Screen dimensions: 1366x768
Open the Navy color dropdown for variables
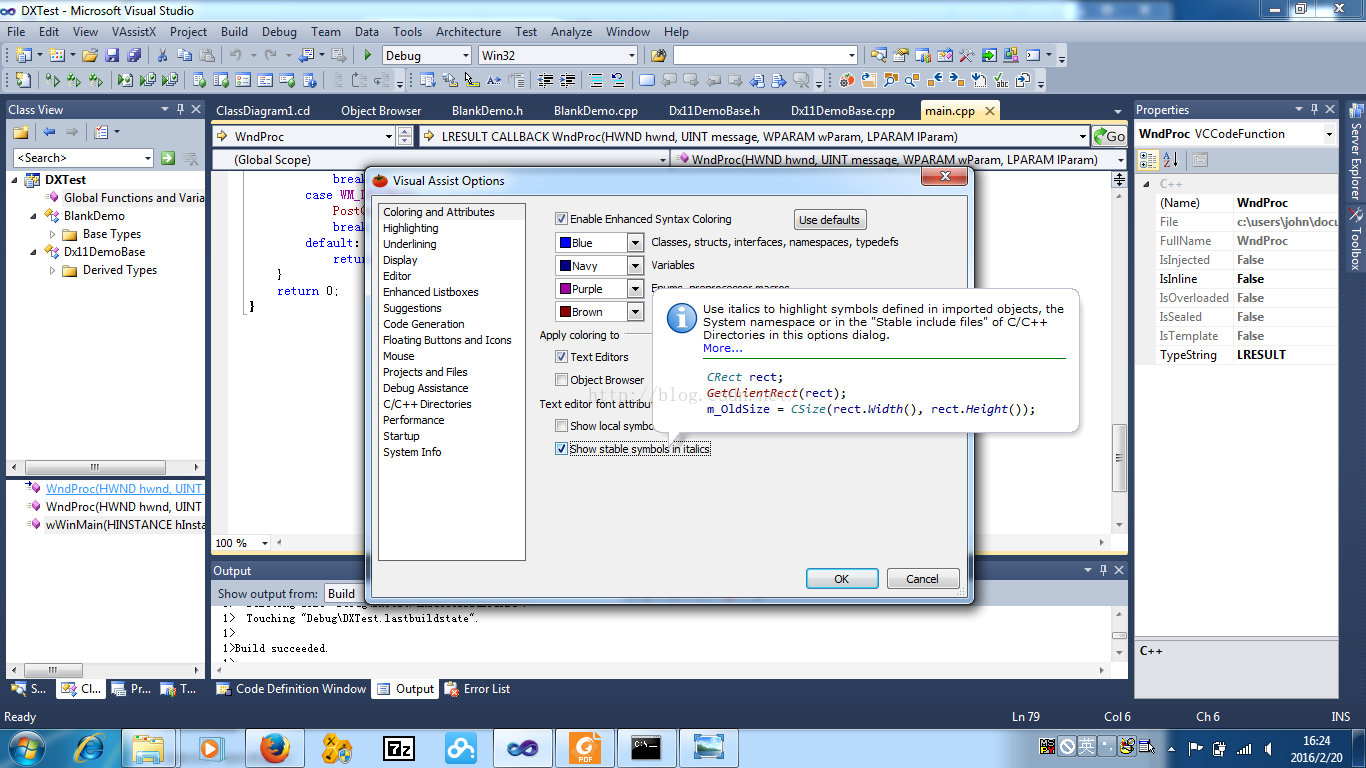(x=635, y=266)
